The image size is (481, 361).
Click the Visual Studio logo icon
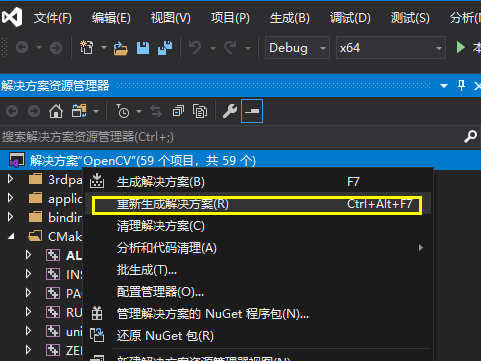tap(12, 17)
